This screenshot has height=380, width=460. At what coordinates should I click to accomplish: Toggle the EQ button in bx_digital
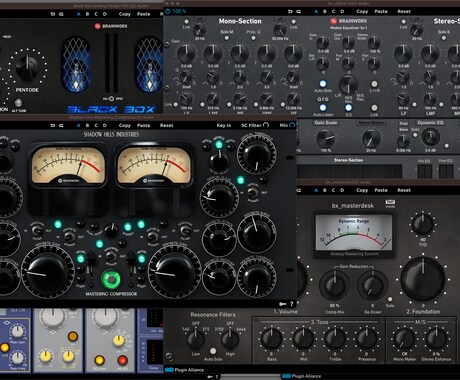pyautogui.click(x=348, y=108)
